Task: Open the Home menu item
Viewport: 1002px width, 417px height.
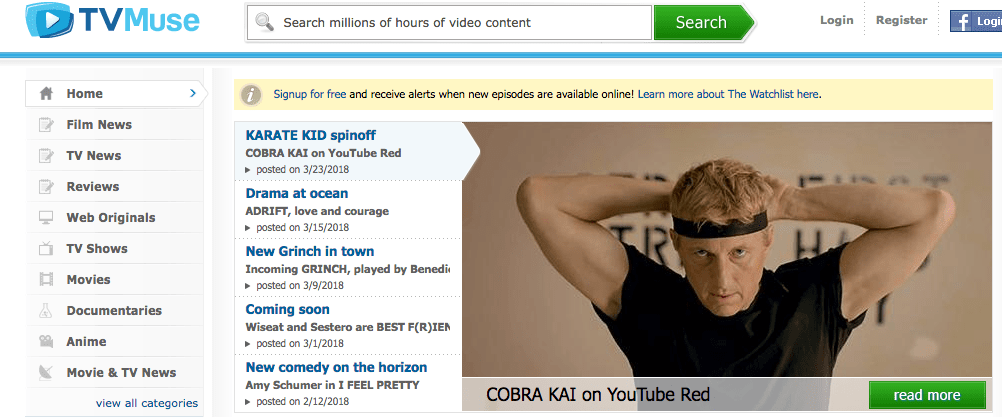Action: pyautogui.click(x=115, y=94)
